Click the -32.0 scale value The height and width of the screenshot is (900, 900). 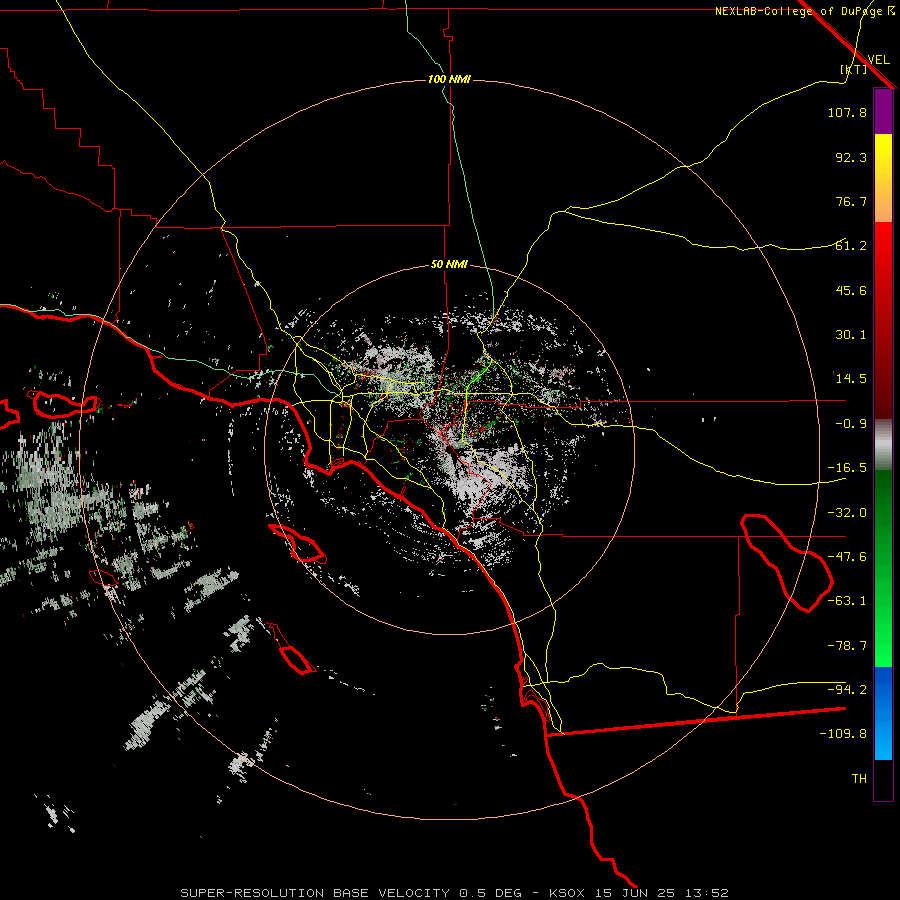coord(847,513)
